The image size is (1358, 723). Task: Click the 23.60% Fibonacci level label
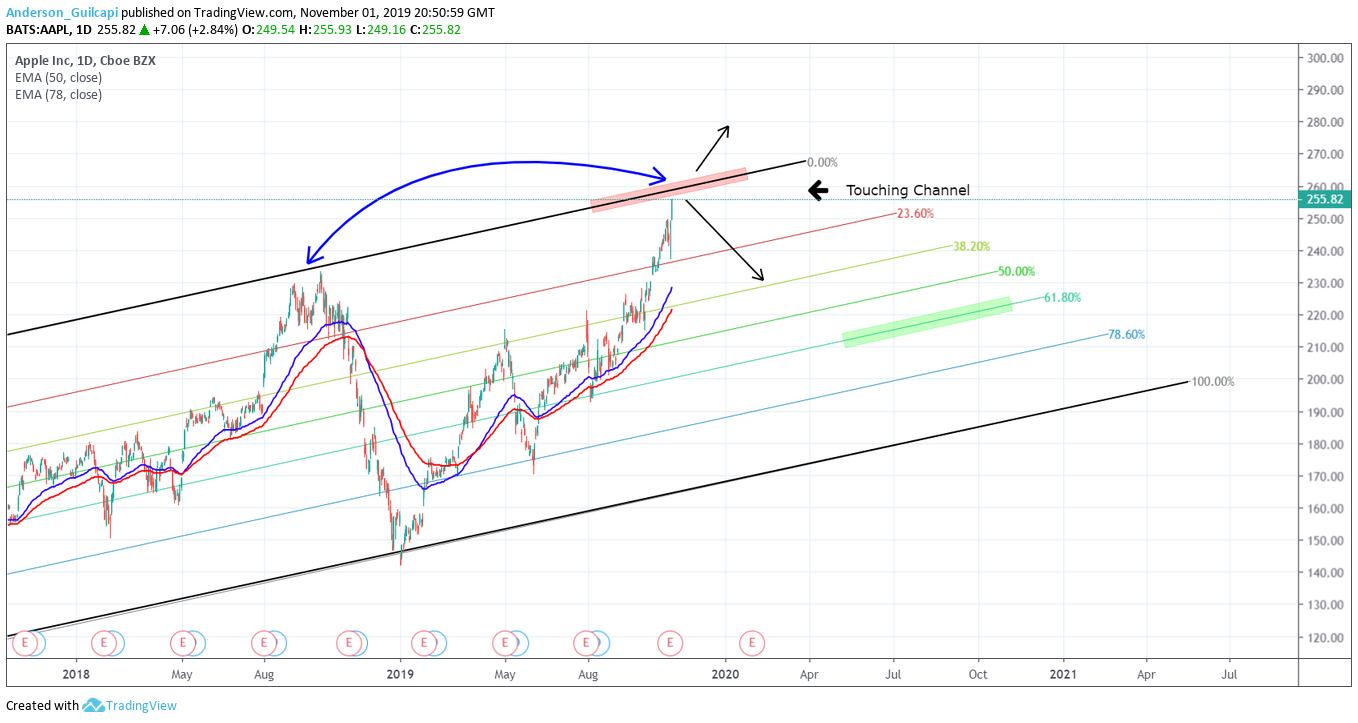916,213
